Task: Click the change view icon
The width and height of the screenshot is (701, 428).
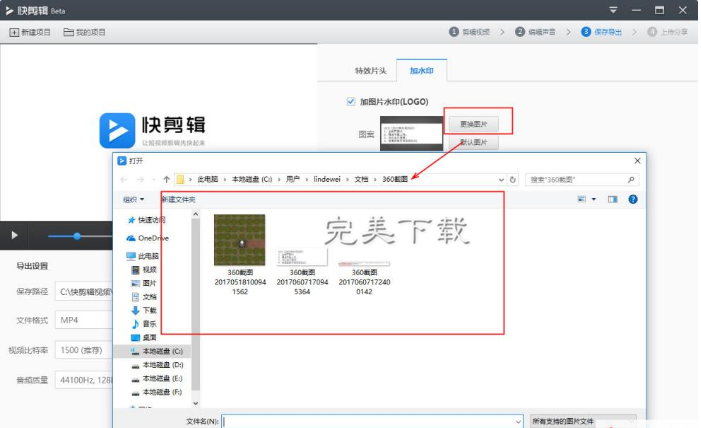Action: 582,199
